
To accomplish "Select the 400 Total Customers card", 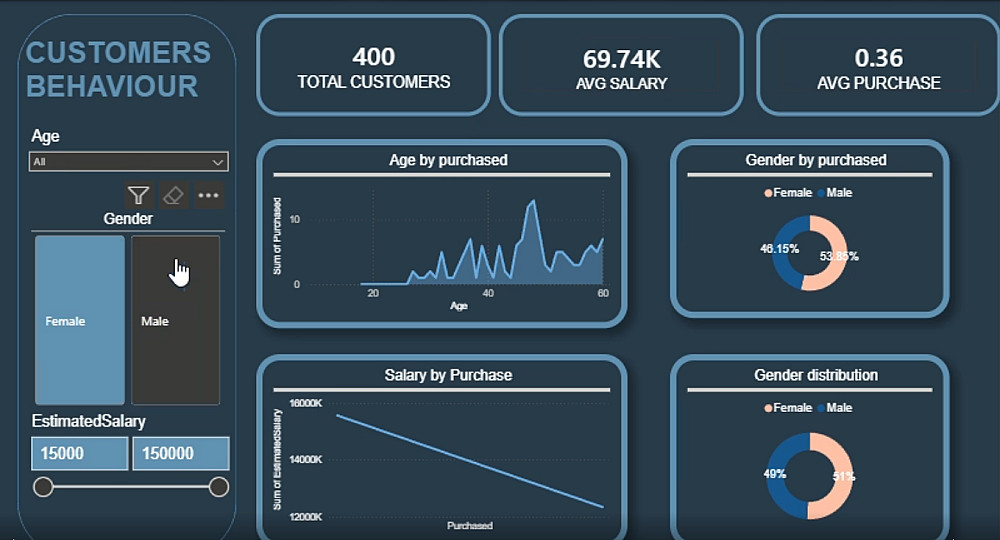I will 374,66.
